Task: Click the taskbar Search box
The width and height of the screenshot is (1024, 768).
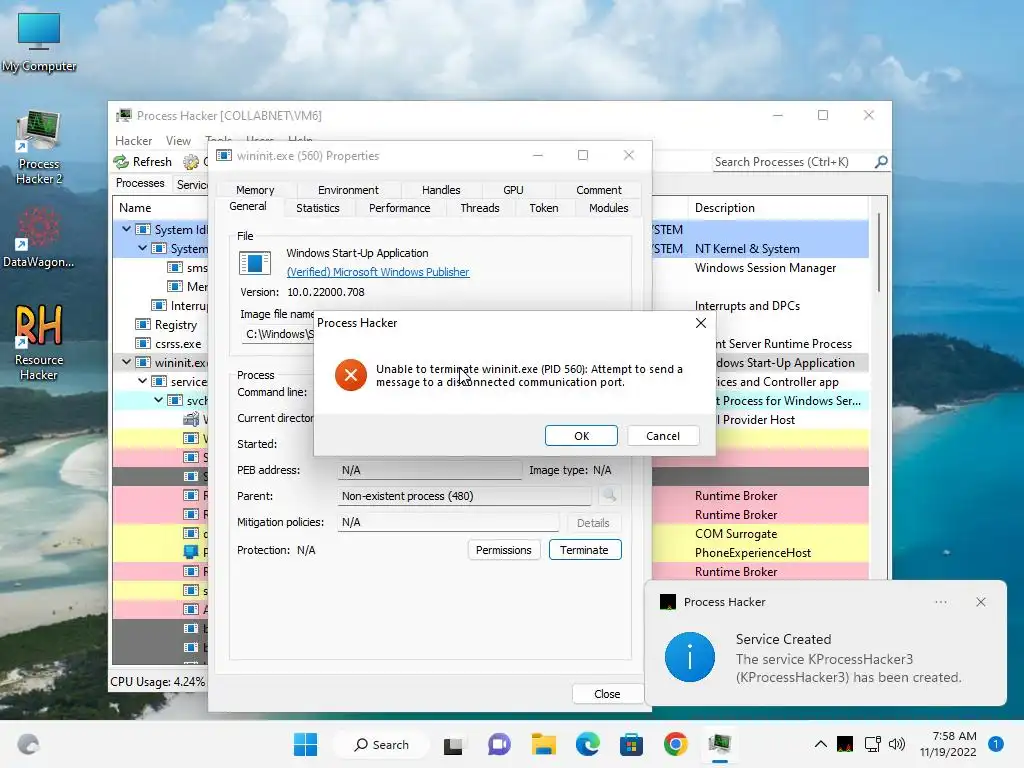Action: point(382,744)
